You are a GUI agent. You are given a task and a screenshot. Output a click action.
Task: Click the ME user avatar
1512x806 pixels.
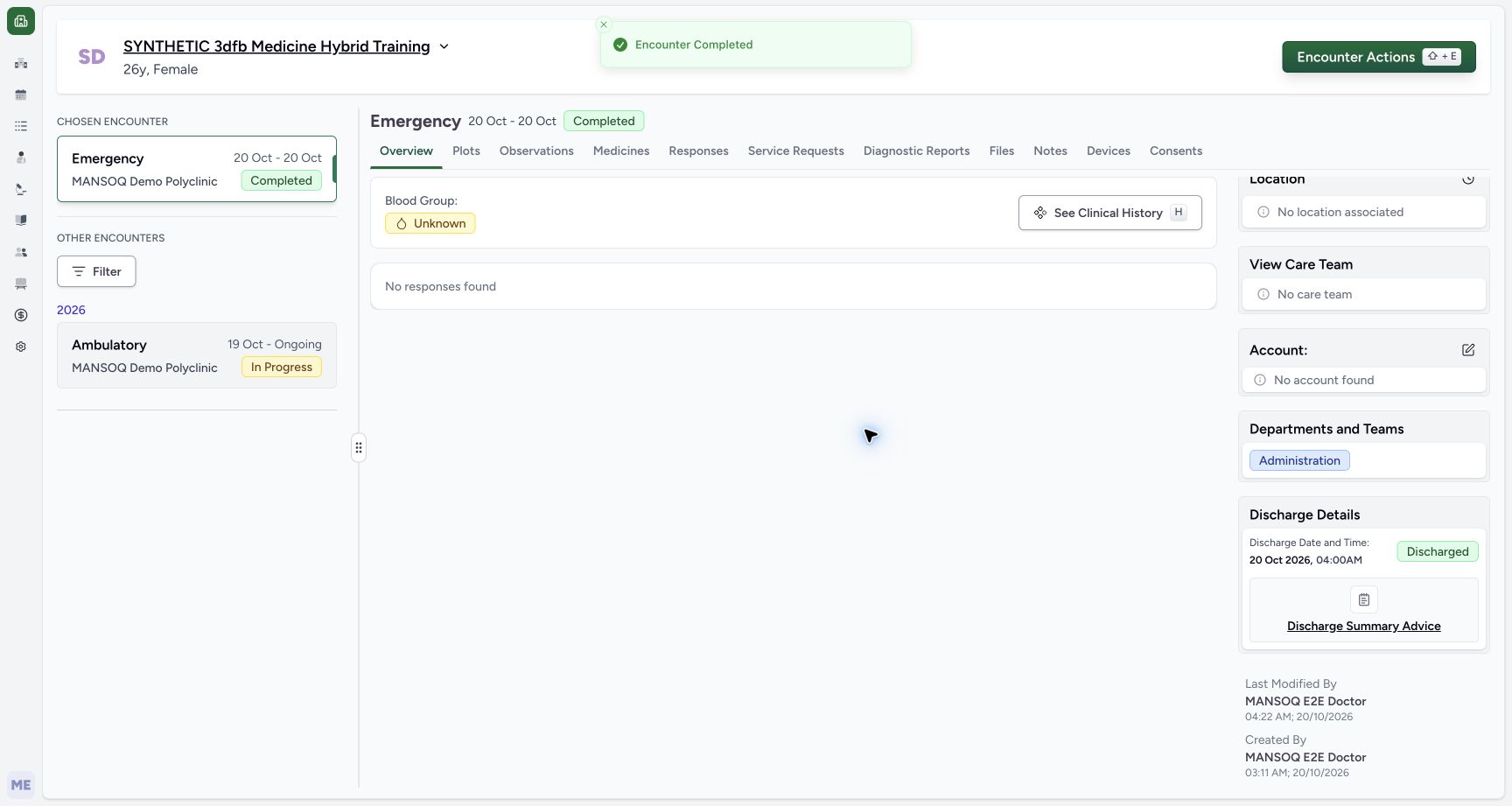(21, 785)
